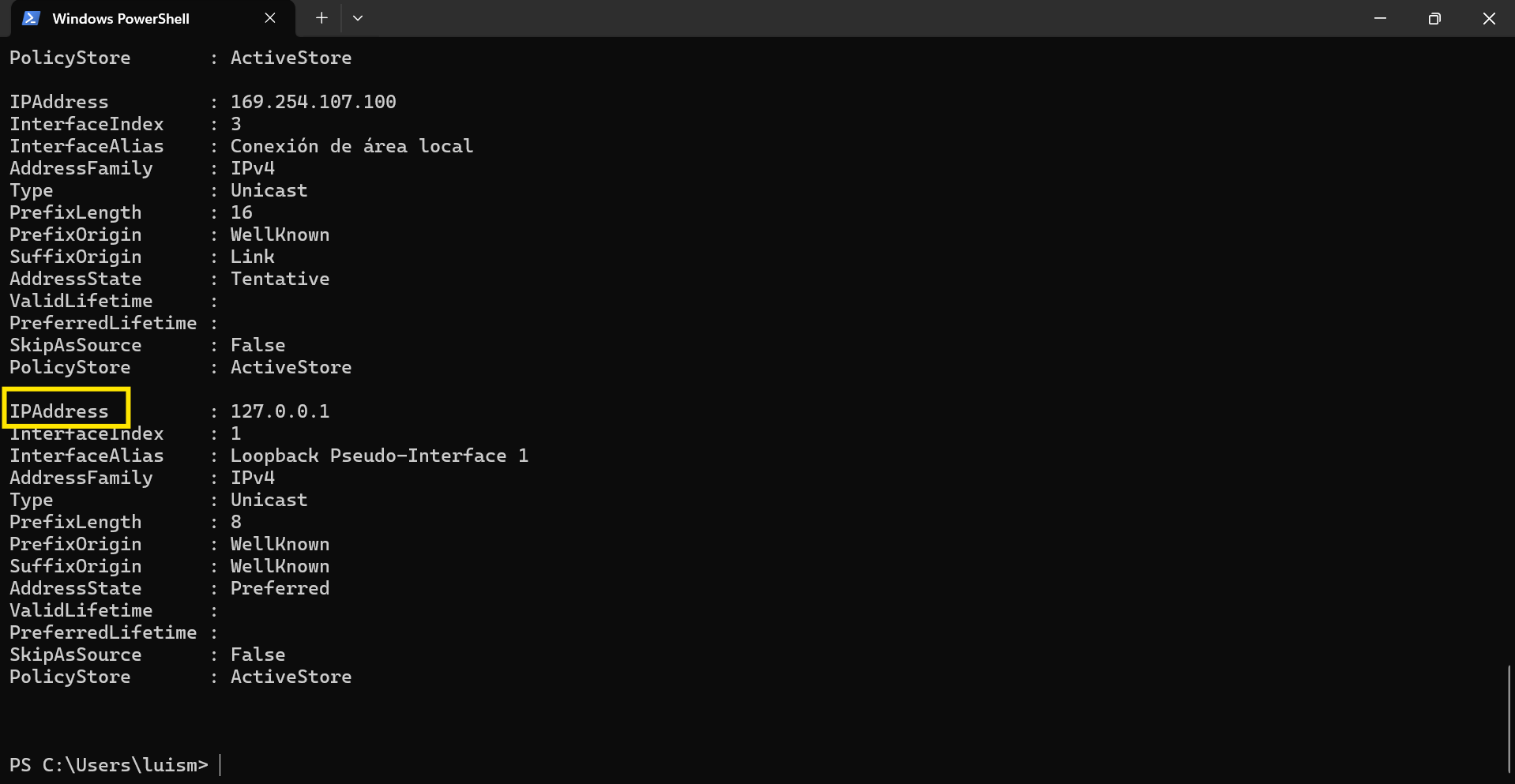Click the PrefixLength value 16
1515x784 pixels.
click(241, 212)
